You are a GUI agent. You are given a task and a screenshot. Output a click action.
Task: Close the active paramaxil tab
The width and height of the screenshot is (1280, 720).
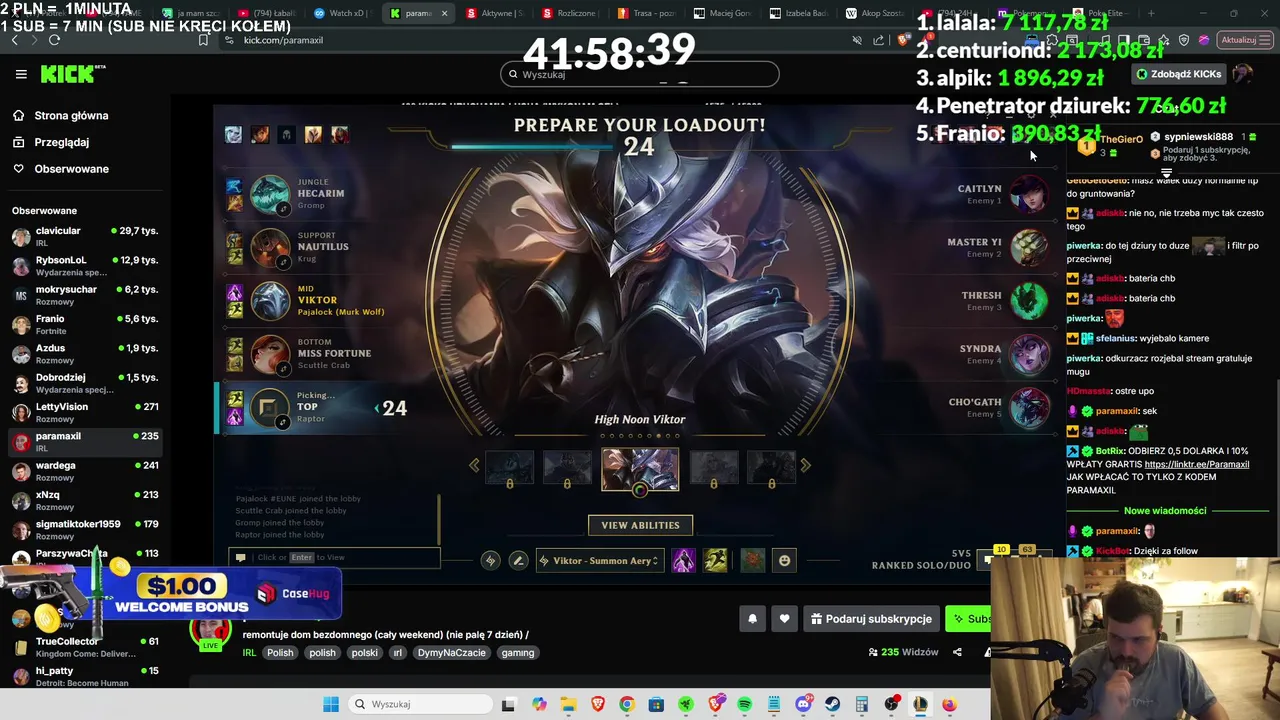[444, 13]
